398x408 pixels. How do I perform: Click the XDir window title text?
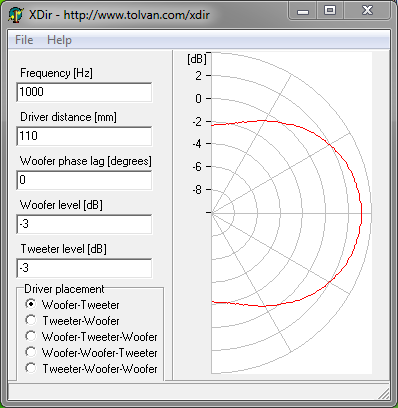click(119, 15)
